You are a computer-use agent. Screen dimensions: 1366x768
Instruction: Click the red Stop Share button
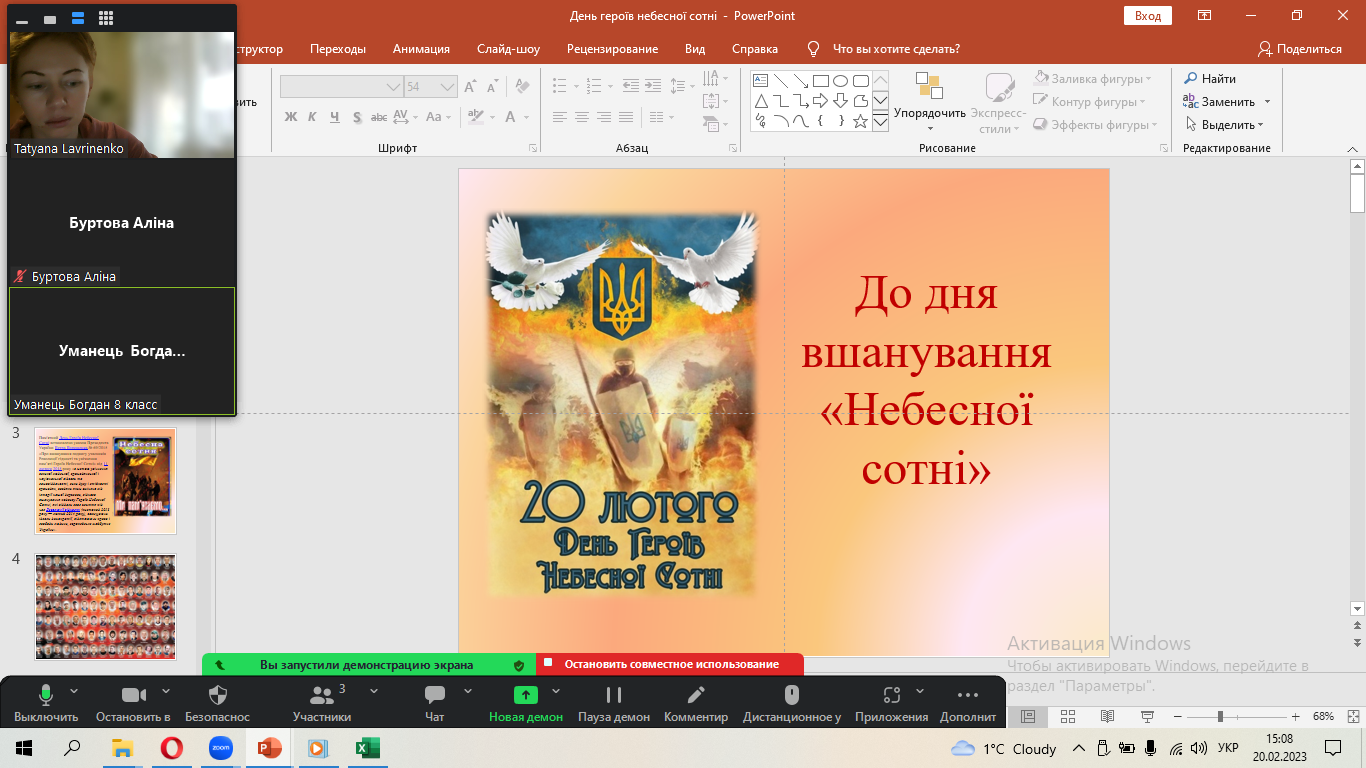670,664
